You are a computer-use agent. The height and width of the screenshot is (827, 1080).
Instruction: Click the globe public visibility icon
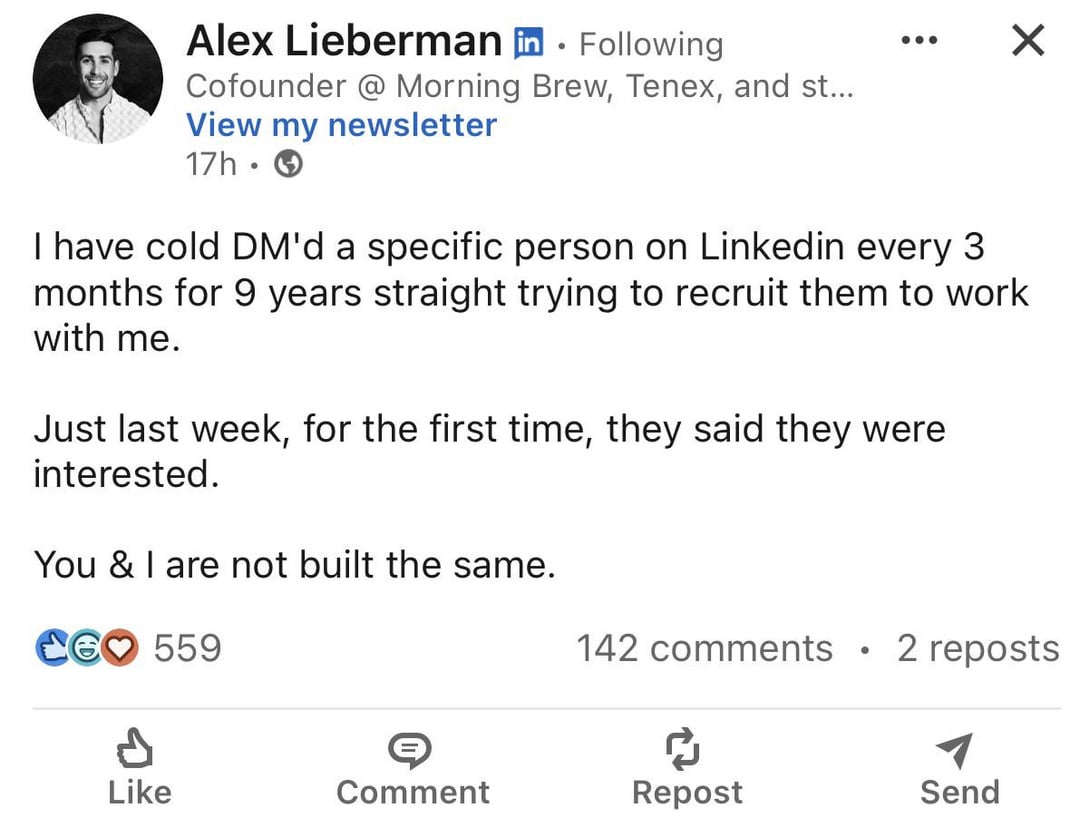click(288, 164)
